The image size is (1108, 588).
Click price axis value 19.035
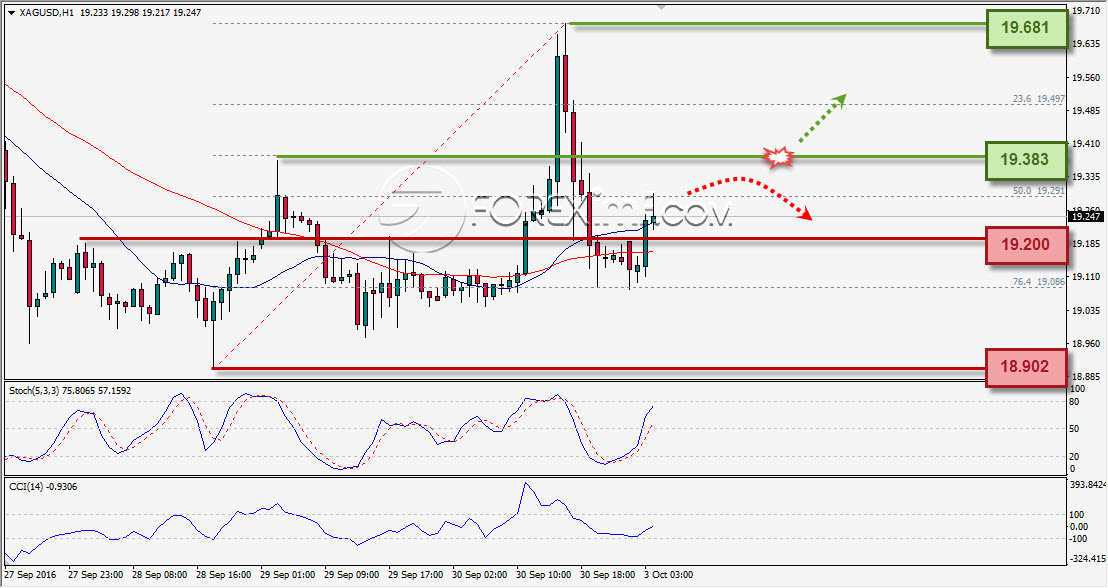[x=1086, y=310]
